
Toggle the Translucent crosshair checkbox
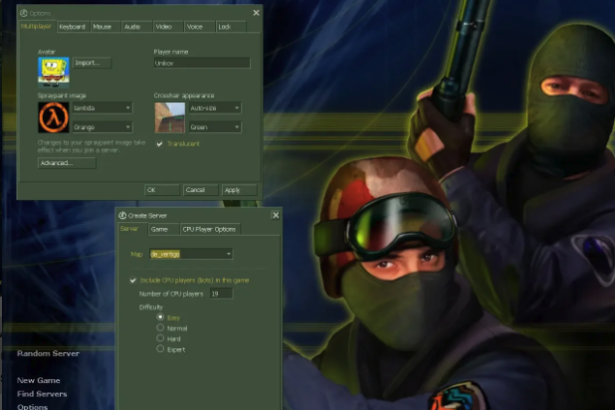(160, 143)
